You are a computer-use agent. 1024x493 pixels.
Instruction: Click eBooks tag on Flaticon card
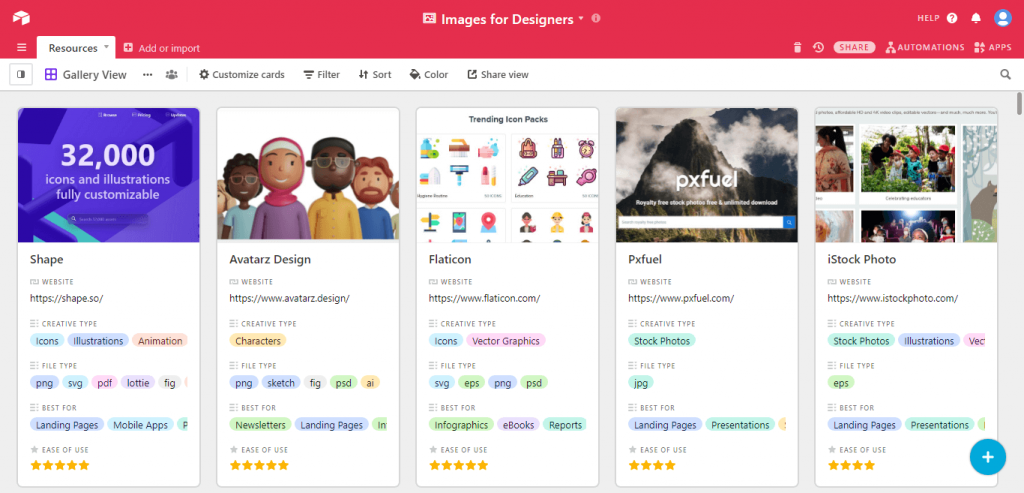pos(519,425)
